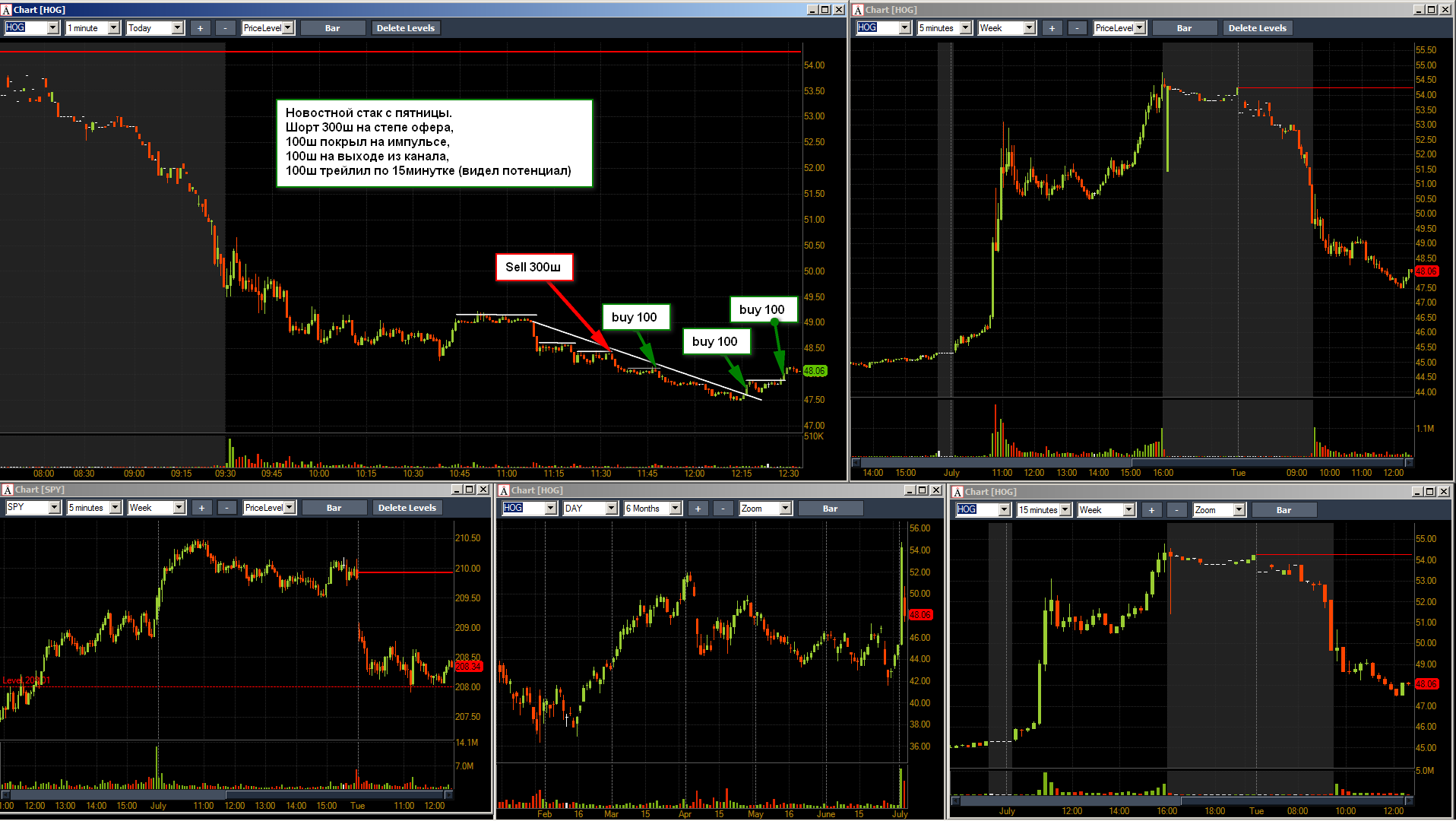Click minus button on 5 minutes HOG chart toolbar

tap(1077, 28)
